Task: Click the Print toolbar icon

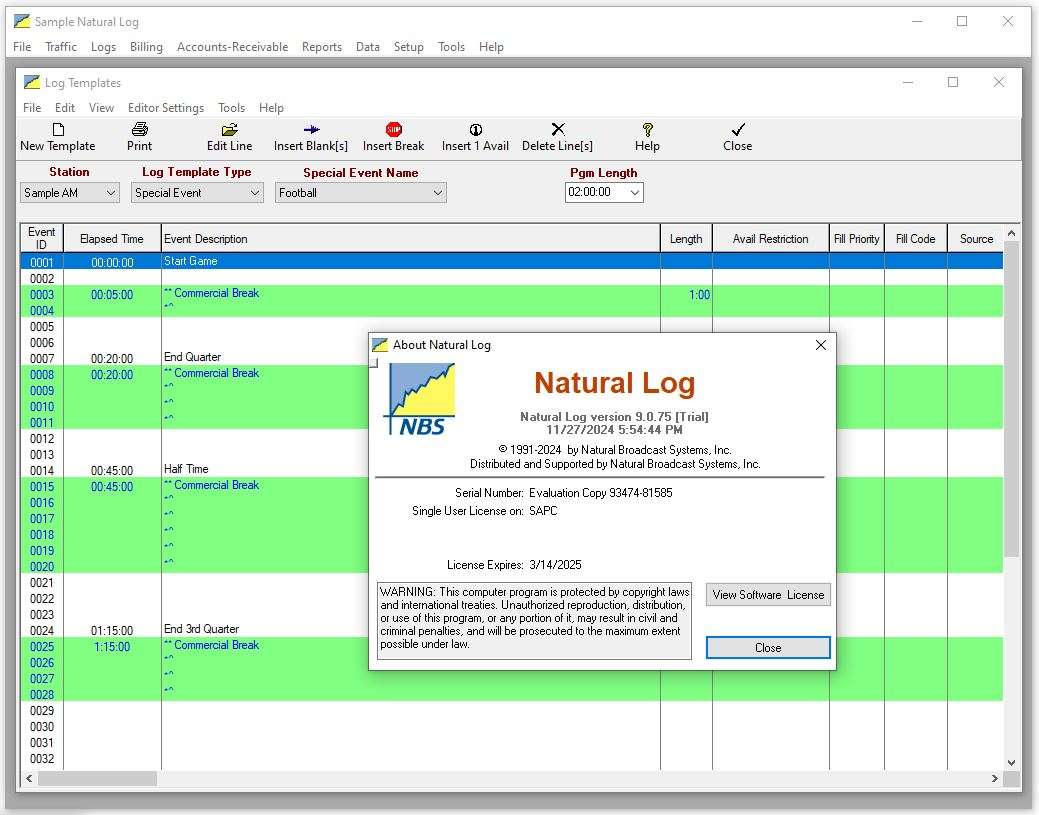Action: (x=140, y=130)
